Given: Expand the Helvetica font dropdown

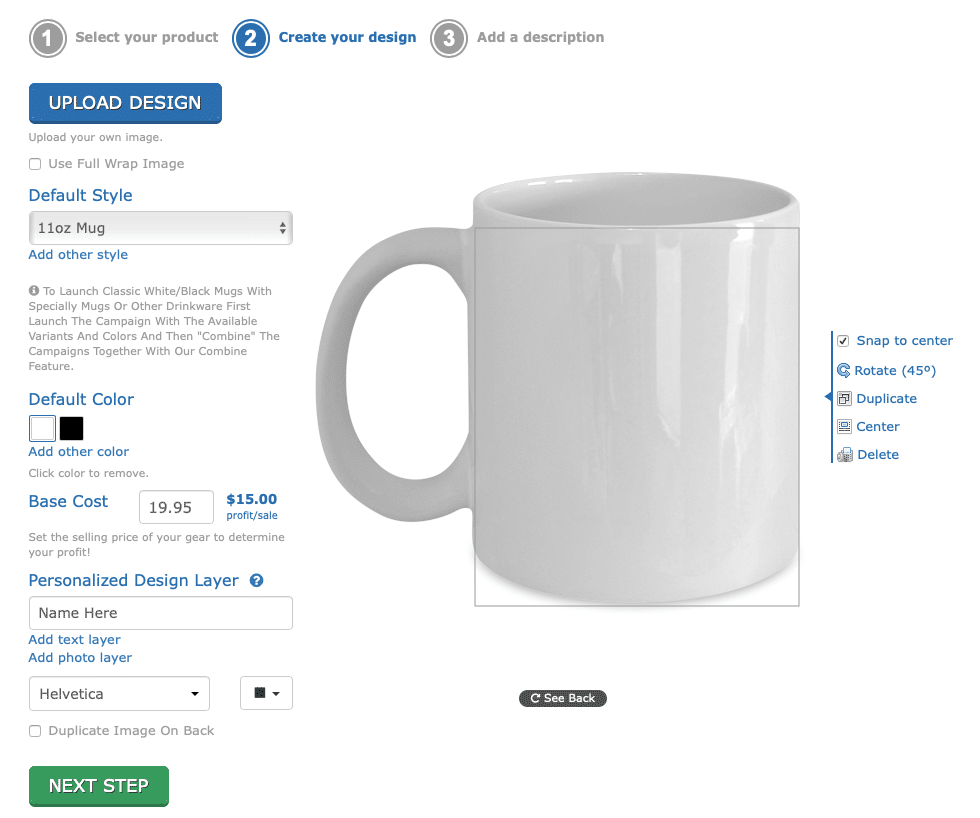Looking at the screenshot, I should (119, 694).
